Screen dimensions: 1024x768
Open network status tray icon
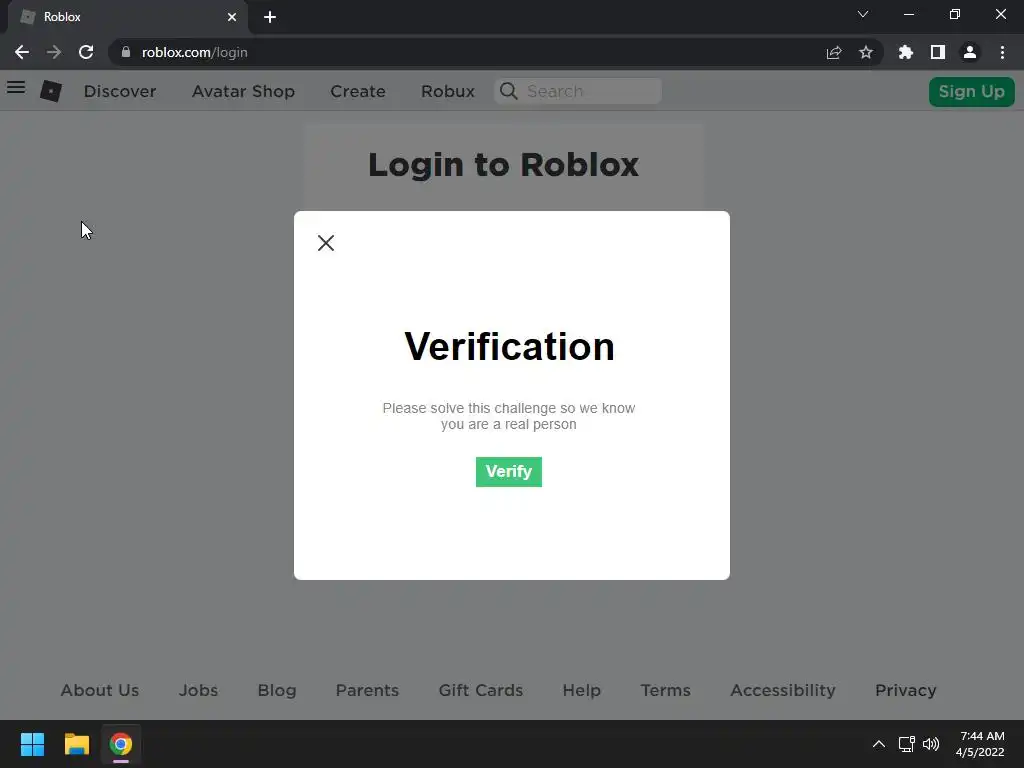[x=906, y=744]
